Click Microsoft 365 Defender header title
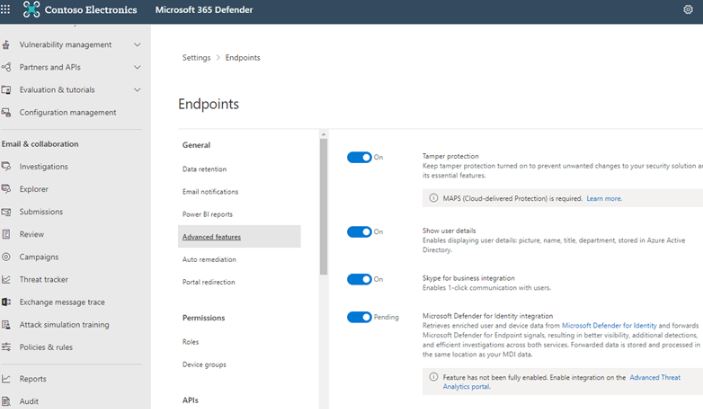Image resolution: width=703 pixels, height=409 pixels. (204, 9)
